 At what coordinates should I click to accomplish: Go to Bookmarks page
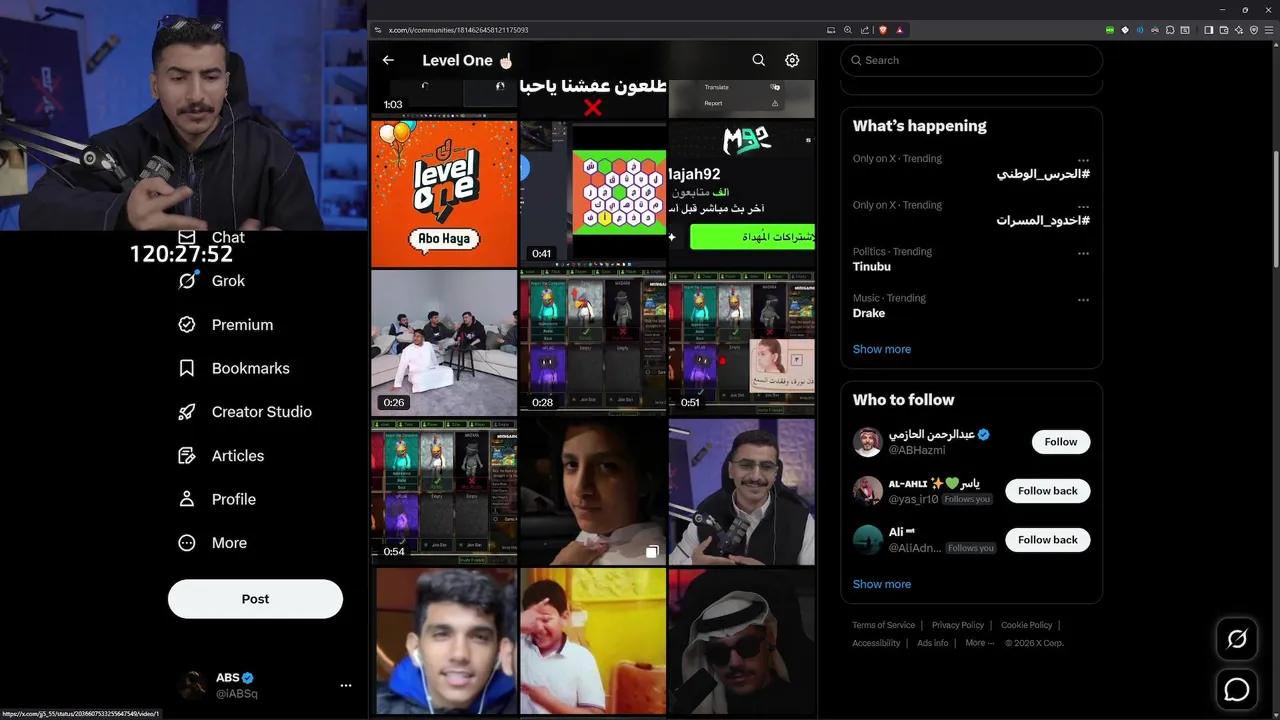point(251,368)
